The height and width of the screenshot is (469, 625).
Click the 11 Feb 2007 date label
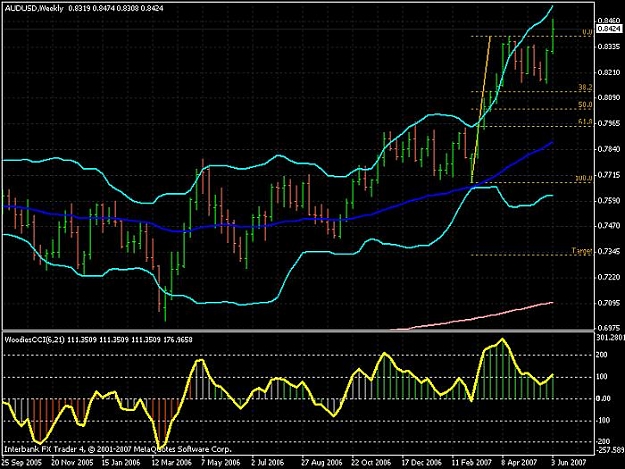point(472,463)
